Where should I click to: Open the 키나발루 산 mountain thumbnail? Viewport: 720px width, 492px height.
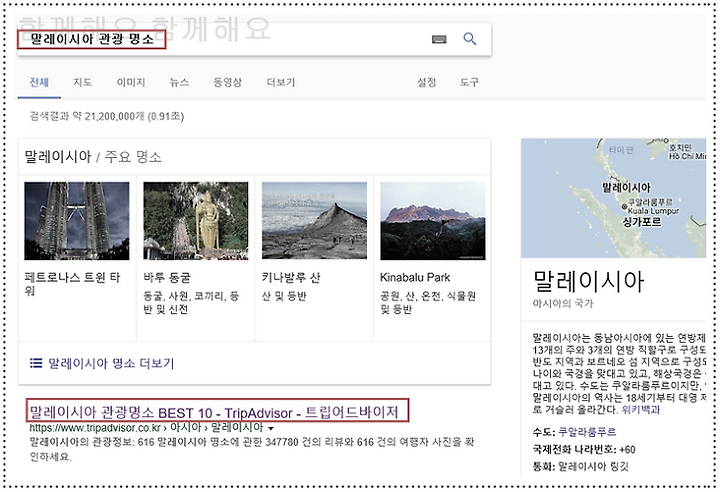[314, 221]
